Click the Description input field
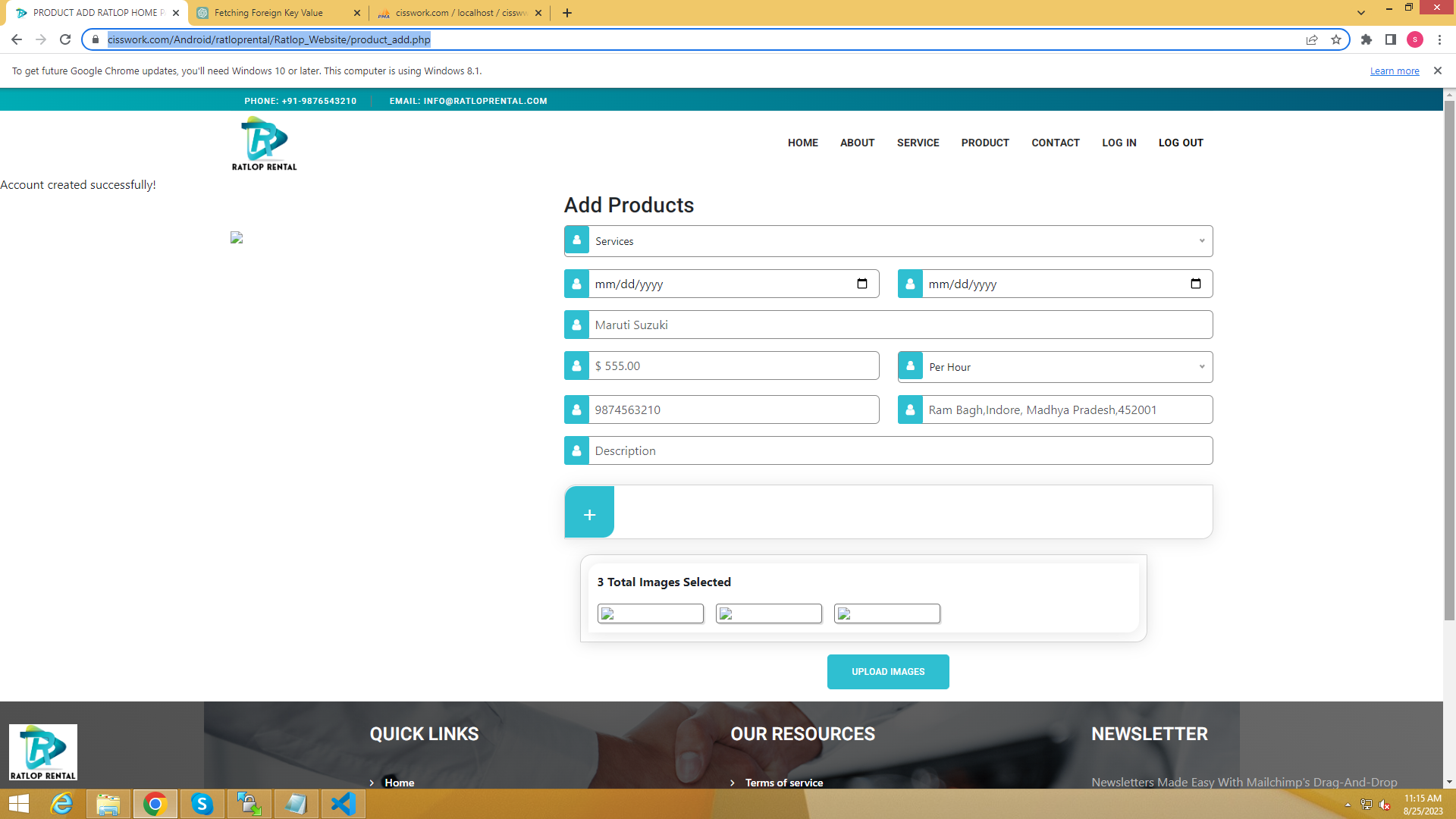The image size is (1456, 819). pyautogui.click(x=899, y=450)
